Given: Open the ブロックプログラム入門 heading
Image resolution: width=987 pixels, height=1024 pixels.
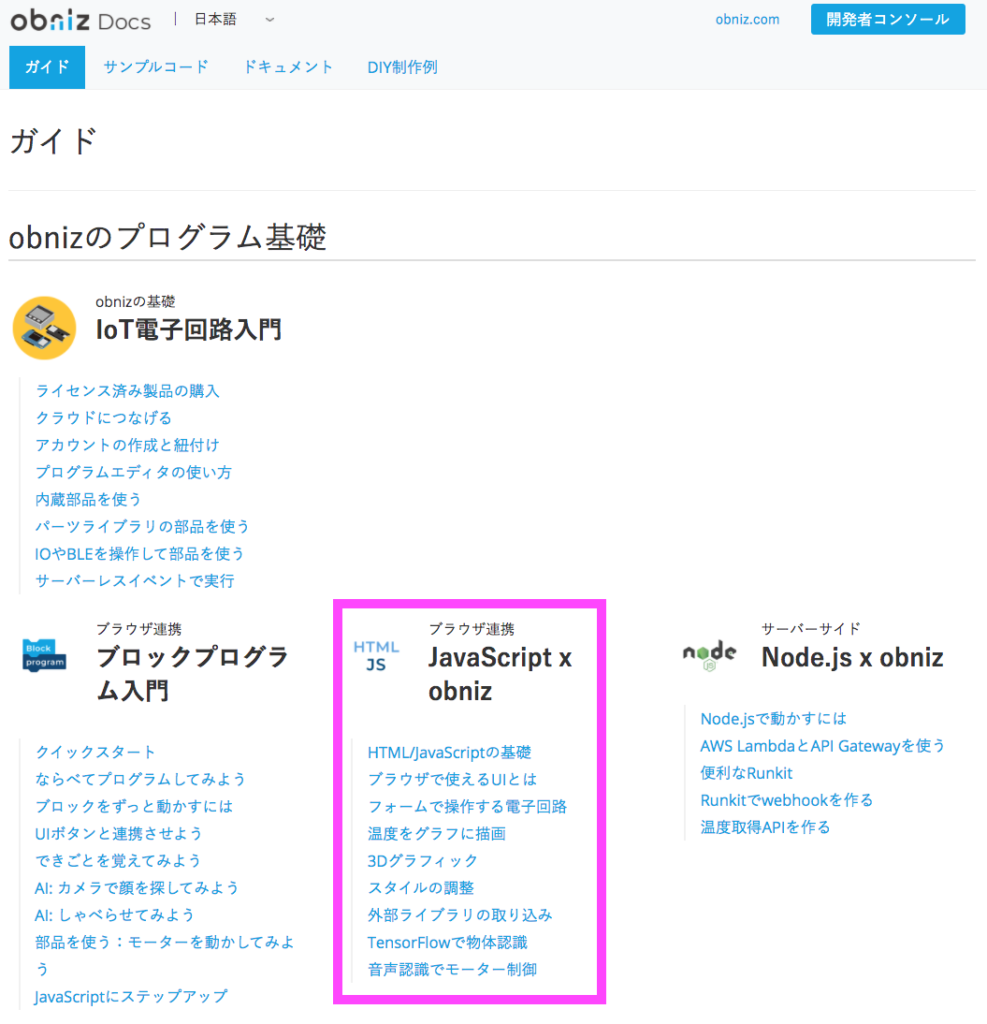Looking at the screenshot, I should (x=193, y=673).
